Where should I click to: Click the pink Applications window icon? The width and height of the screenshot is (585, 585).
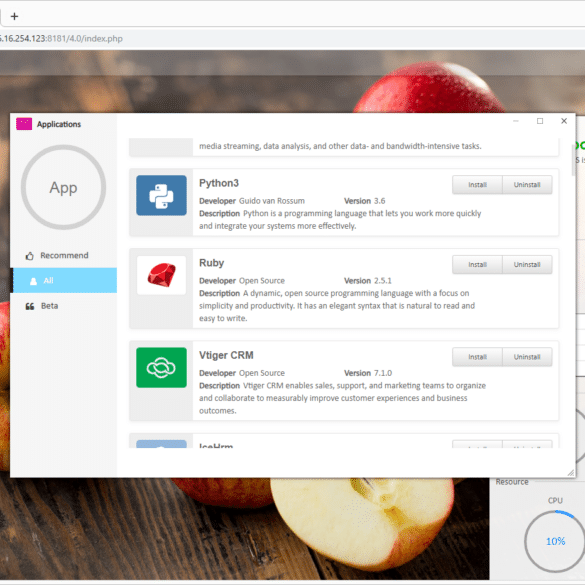24,124
